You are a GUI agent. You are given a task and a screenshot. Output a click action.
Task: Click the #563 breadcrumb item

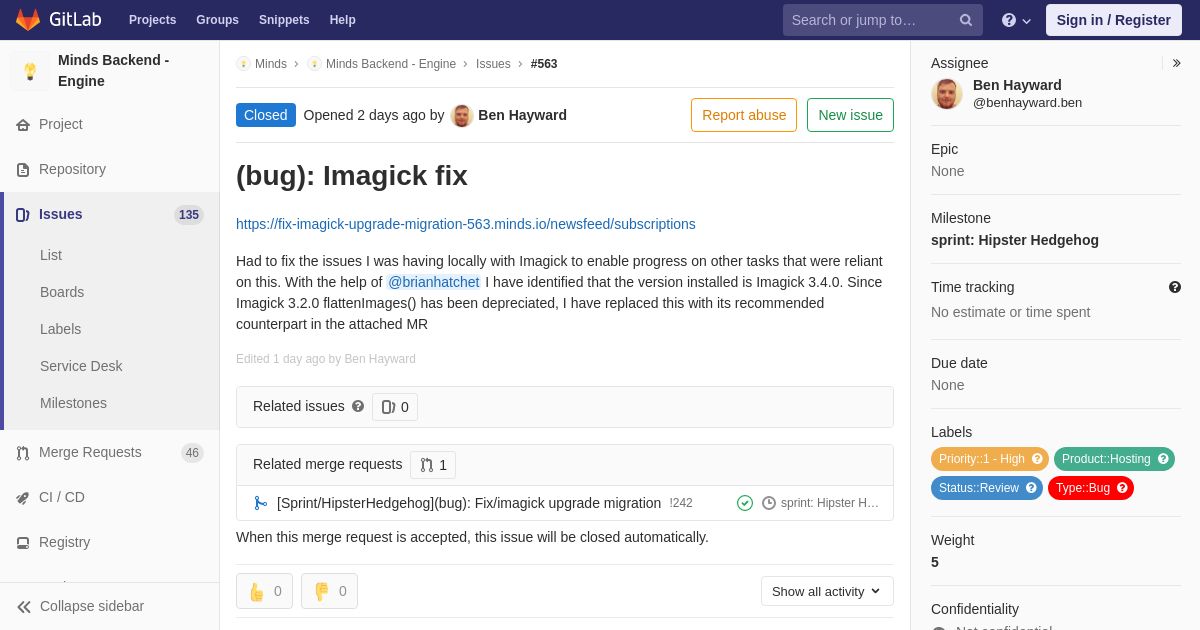tap(544, 64)
